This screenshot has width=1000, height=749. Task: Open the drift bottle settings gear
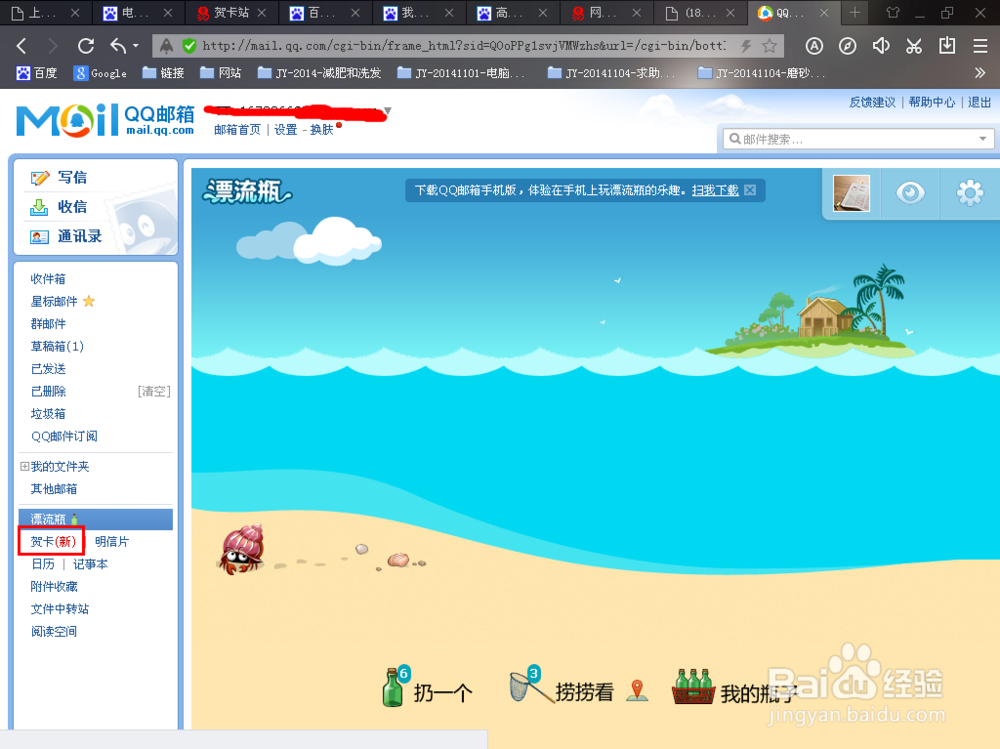[x=967, y=193]
